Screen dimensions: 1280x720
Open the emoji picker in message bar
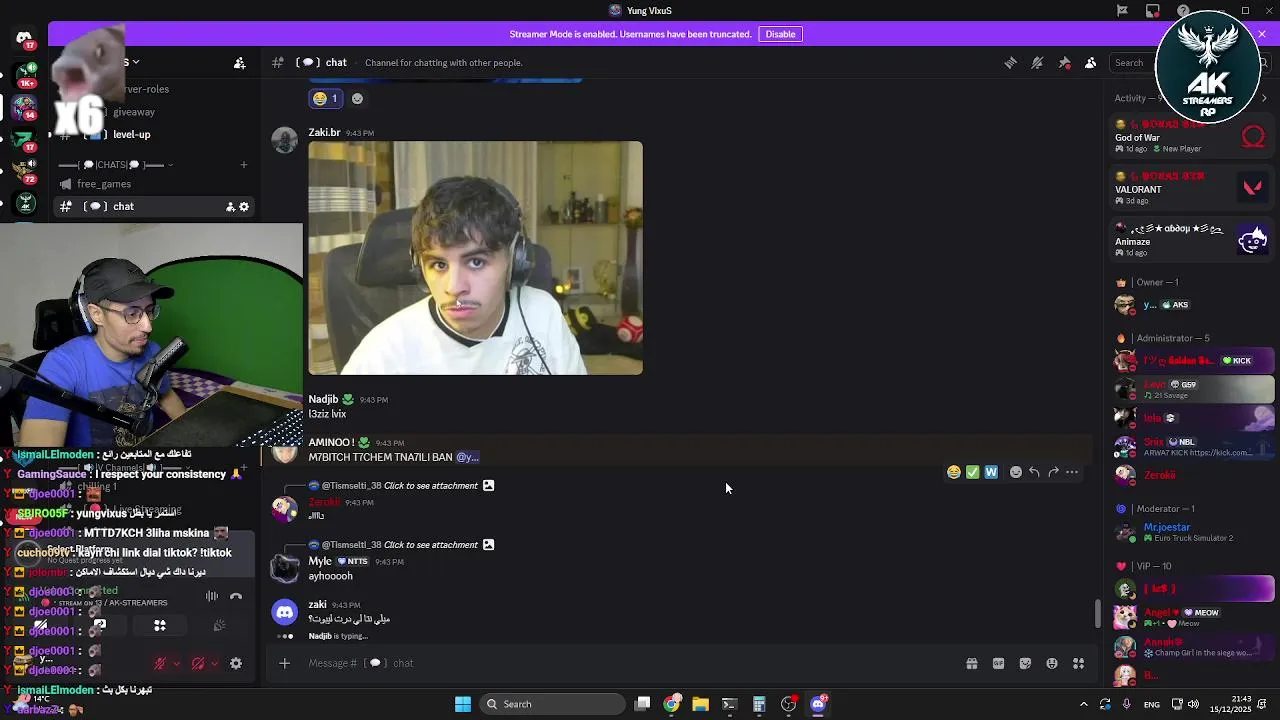click(x=1052, y=663)
